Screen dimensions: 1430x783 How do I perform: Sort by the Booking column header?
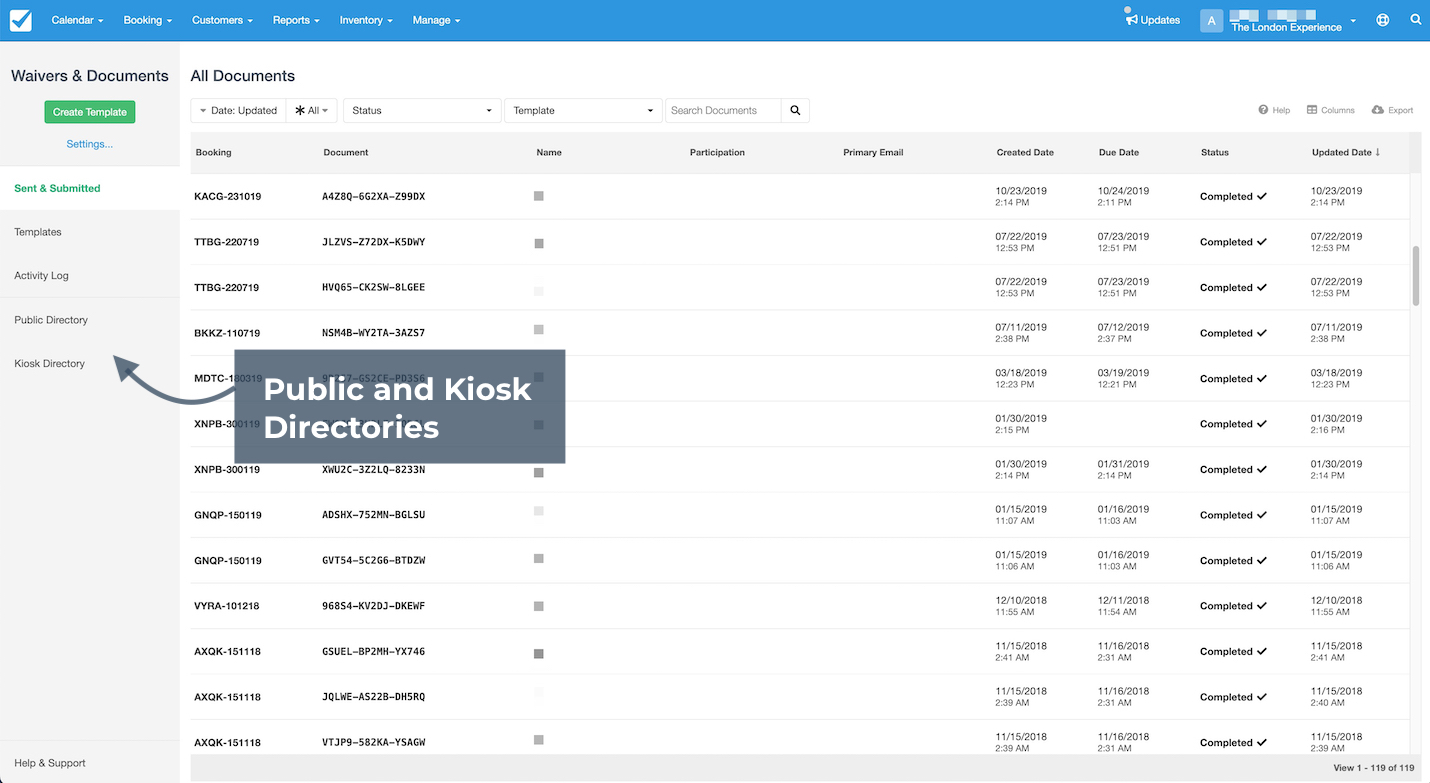213,153
